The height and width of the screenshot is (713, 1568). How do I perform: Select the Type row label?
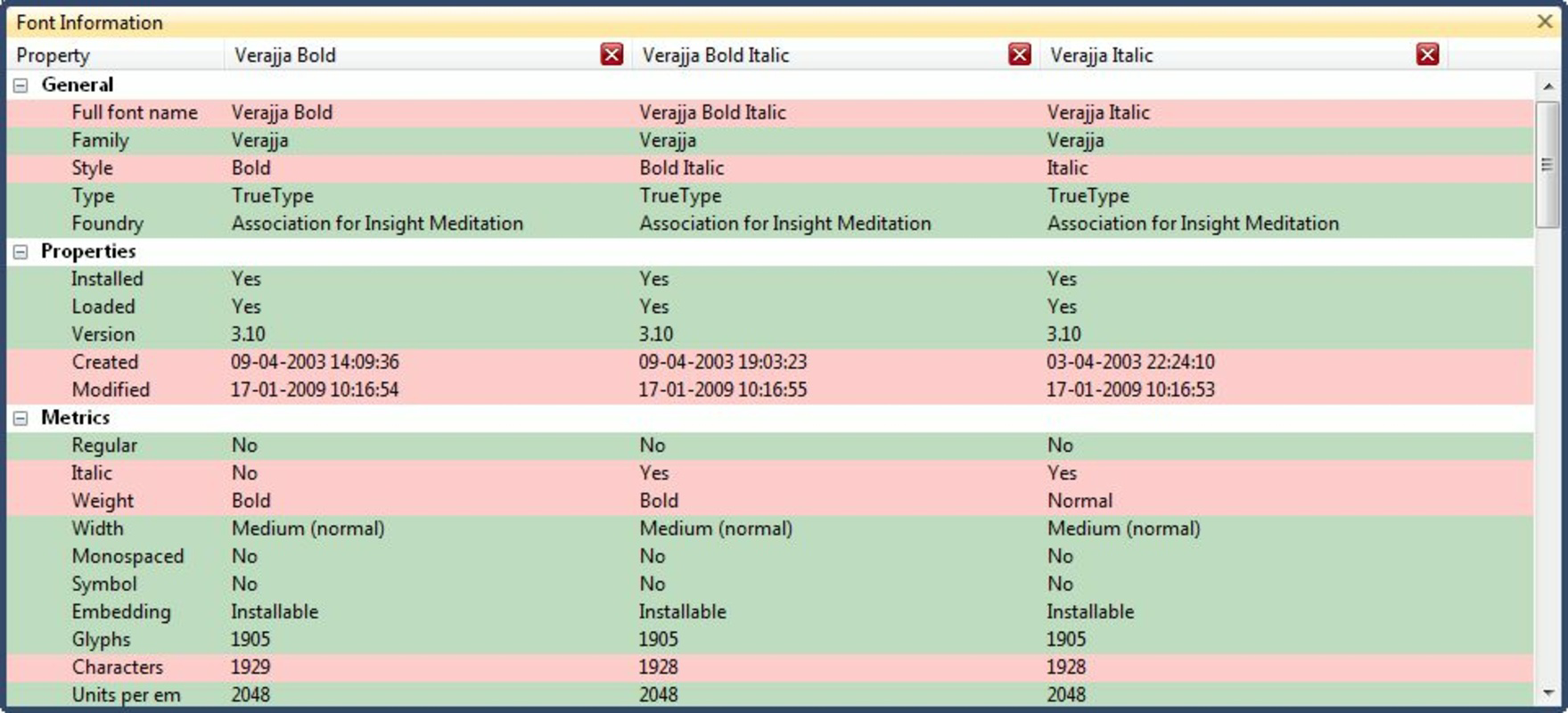[93, 195]
